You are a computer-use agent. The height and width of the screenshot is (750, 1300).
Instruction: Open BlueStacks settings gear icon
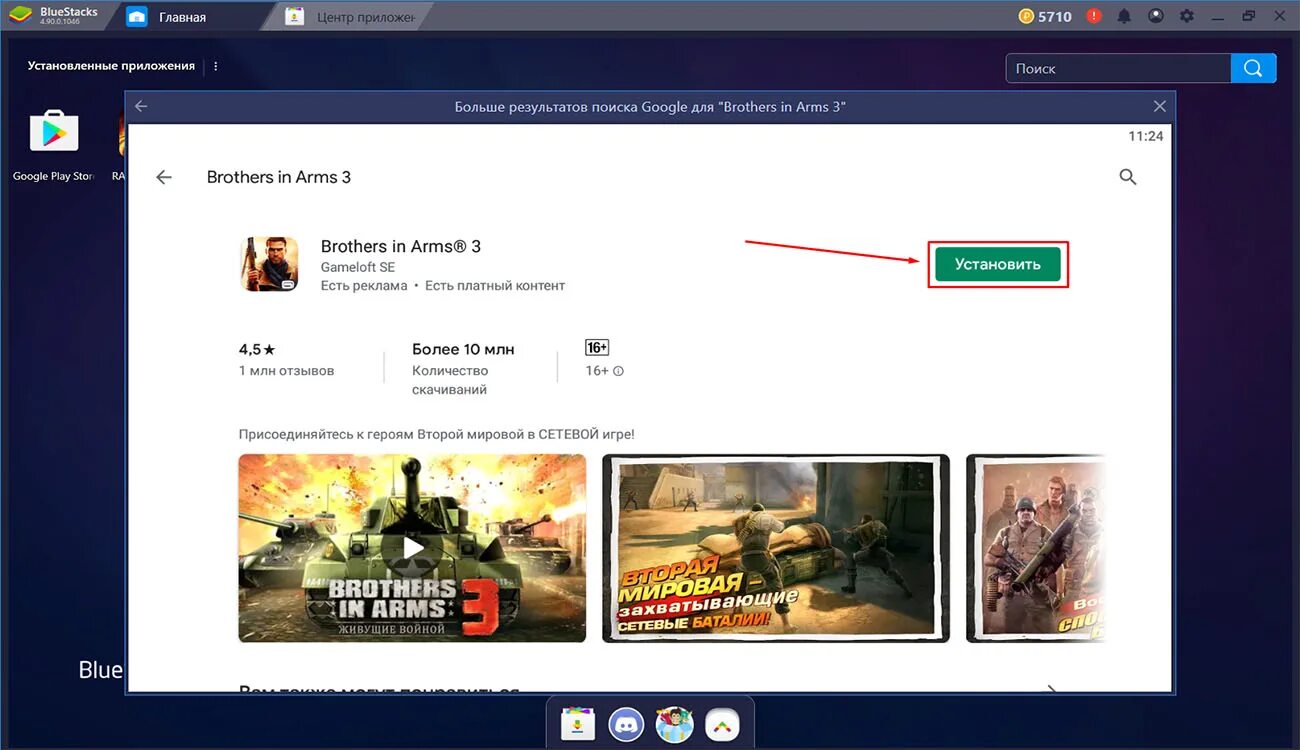1186,16
